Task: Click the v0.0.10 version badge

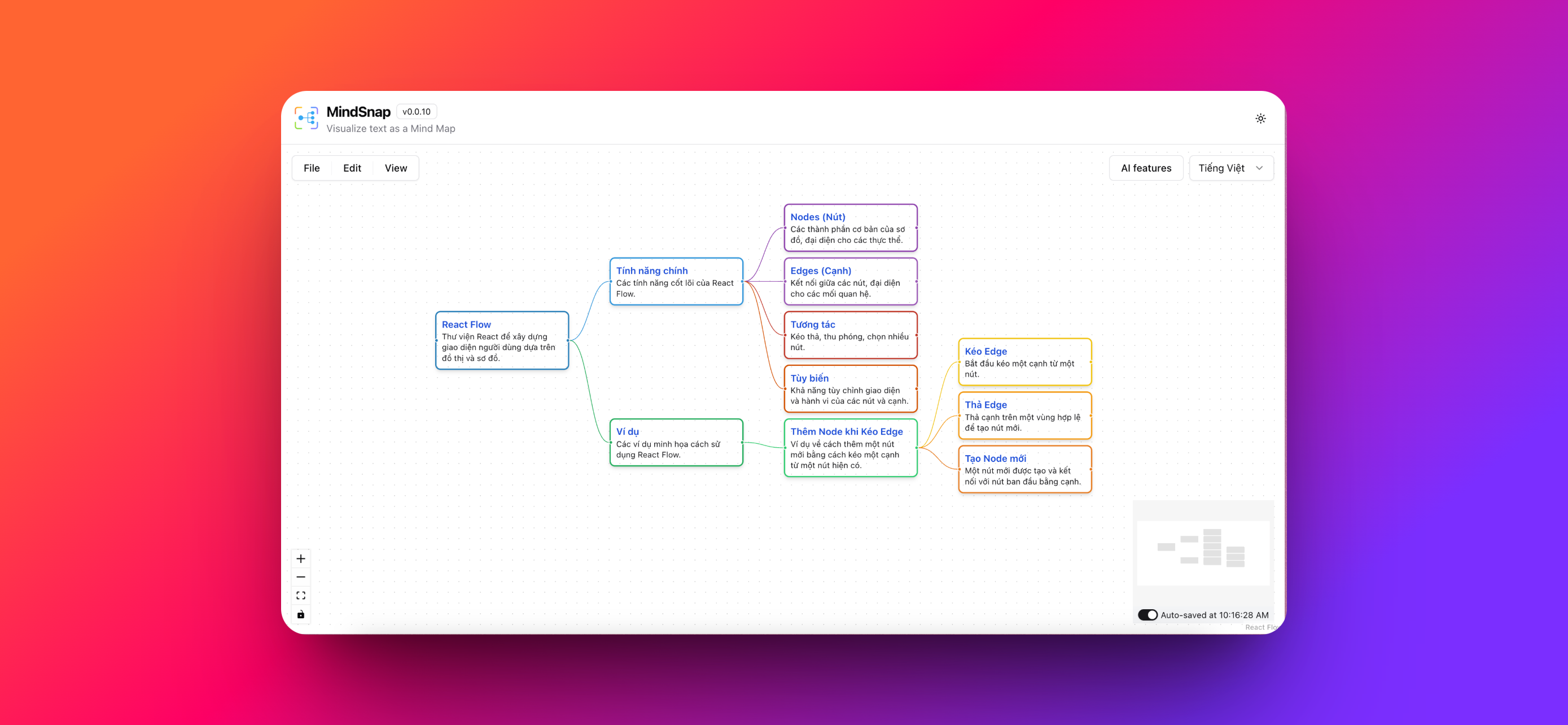Action: (x=417, y=111)
